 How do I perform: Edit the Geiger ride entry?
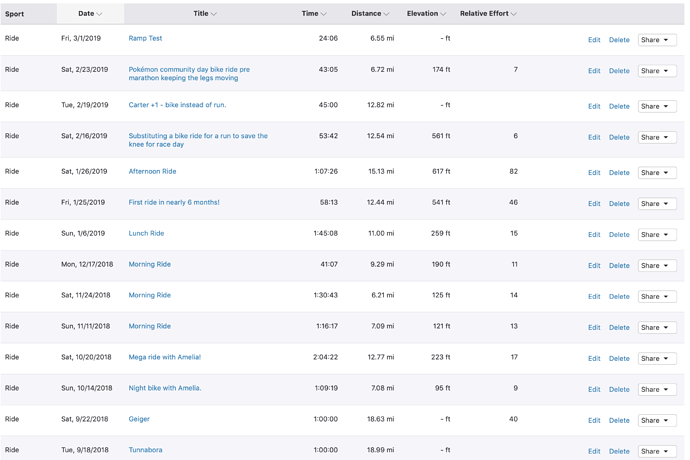click(x=594, y=421)
